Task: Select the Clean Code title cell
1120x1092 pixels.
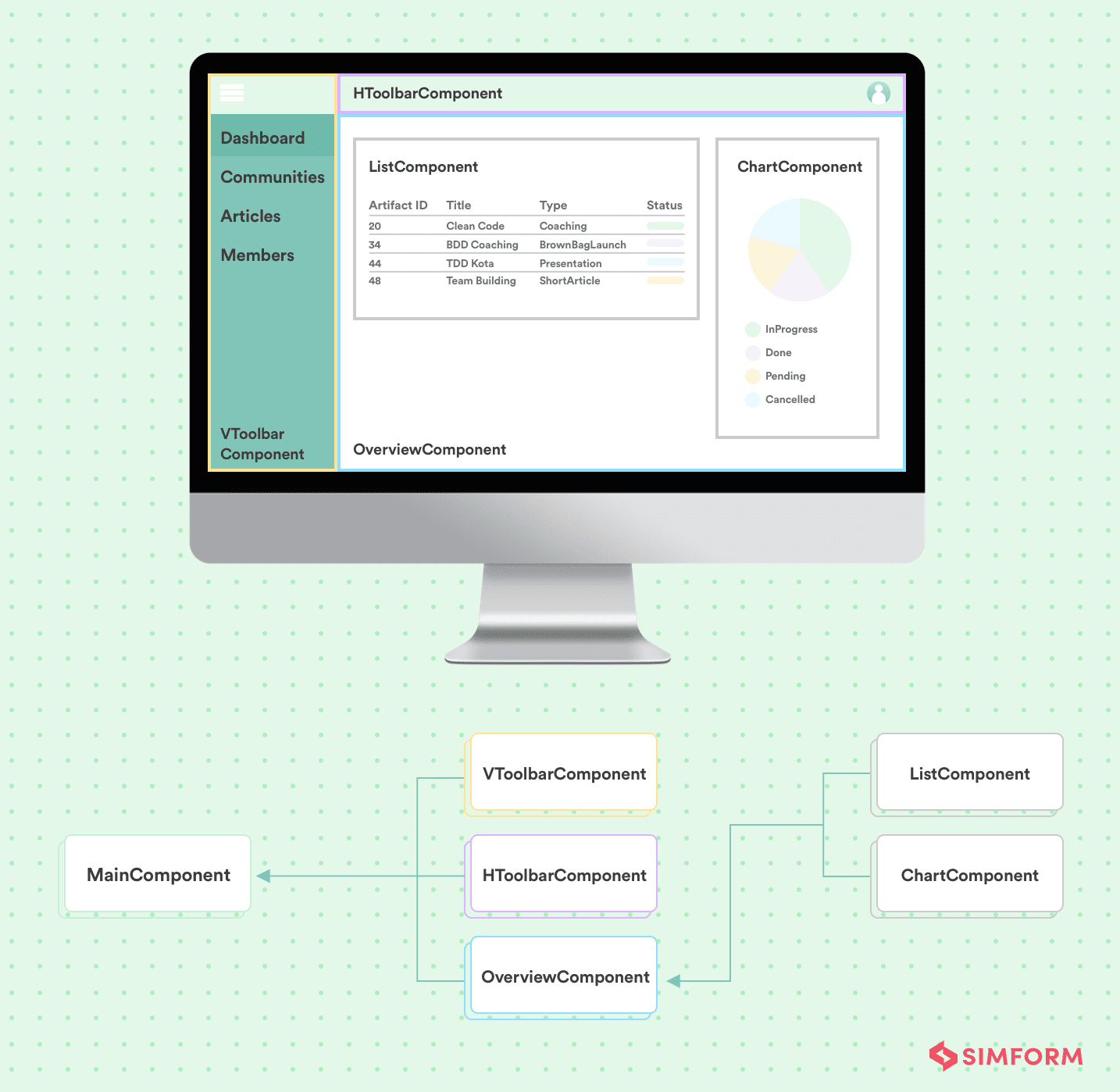Action: pos(475,226)
